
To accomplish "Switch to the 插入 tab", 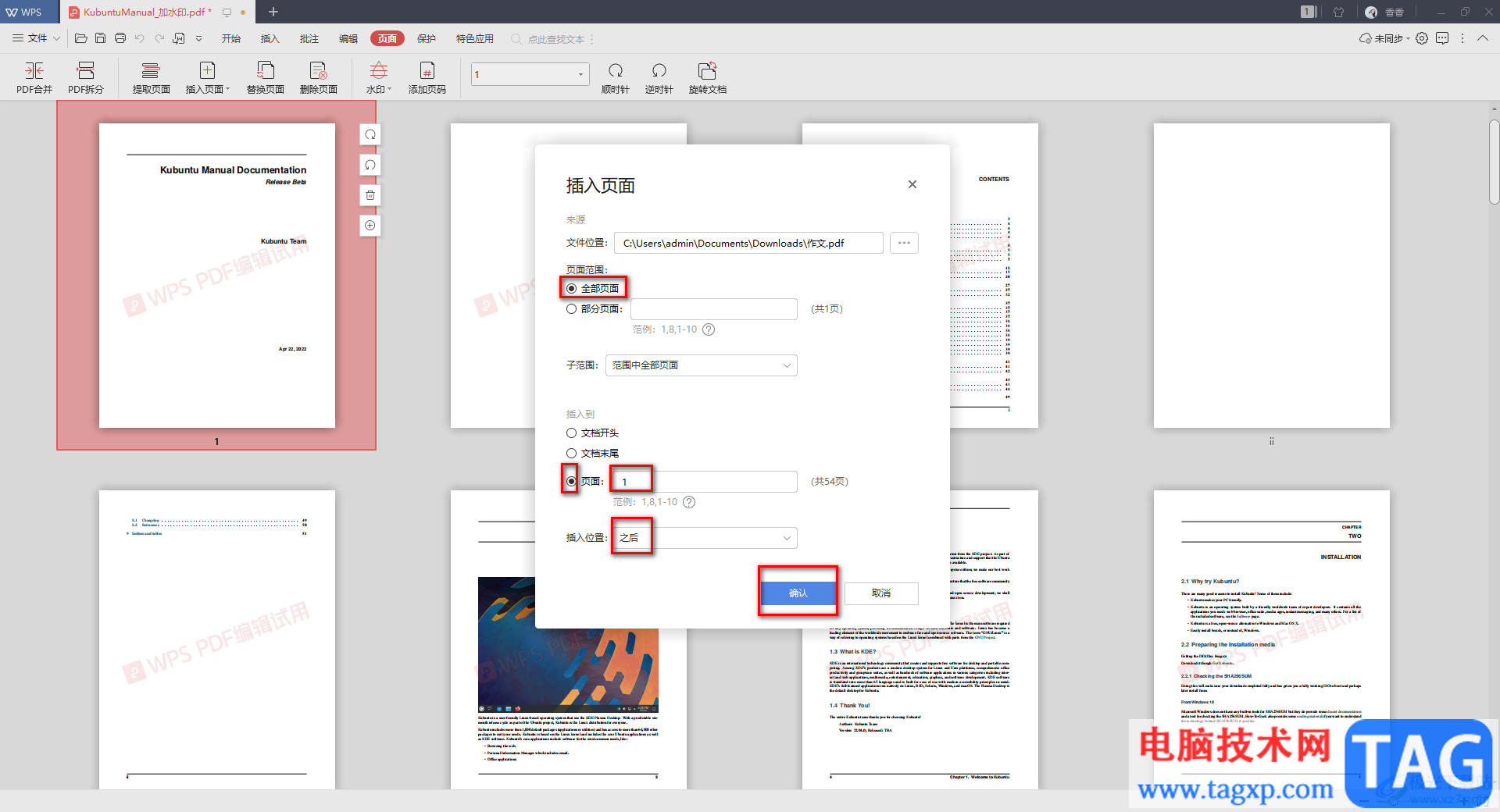I will 270,39.
